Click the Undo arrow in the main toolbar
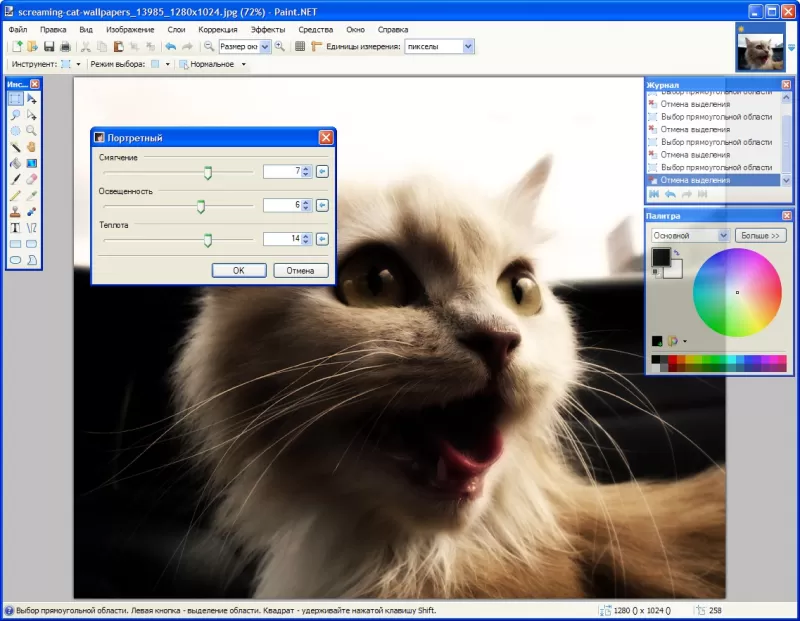The image size is (800, 621). tap(171, 46)
